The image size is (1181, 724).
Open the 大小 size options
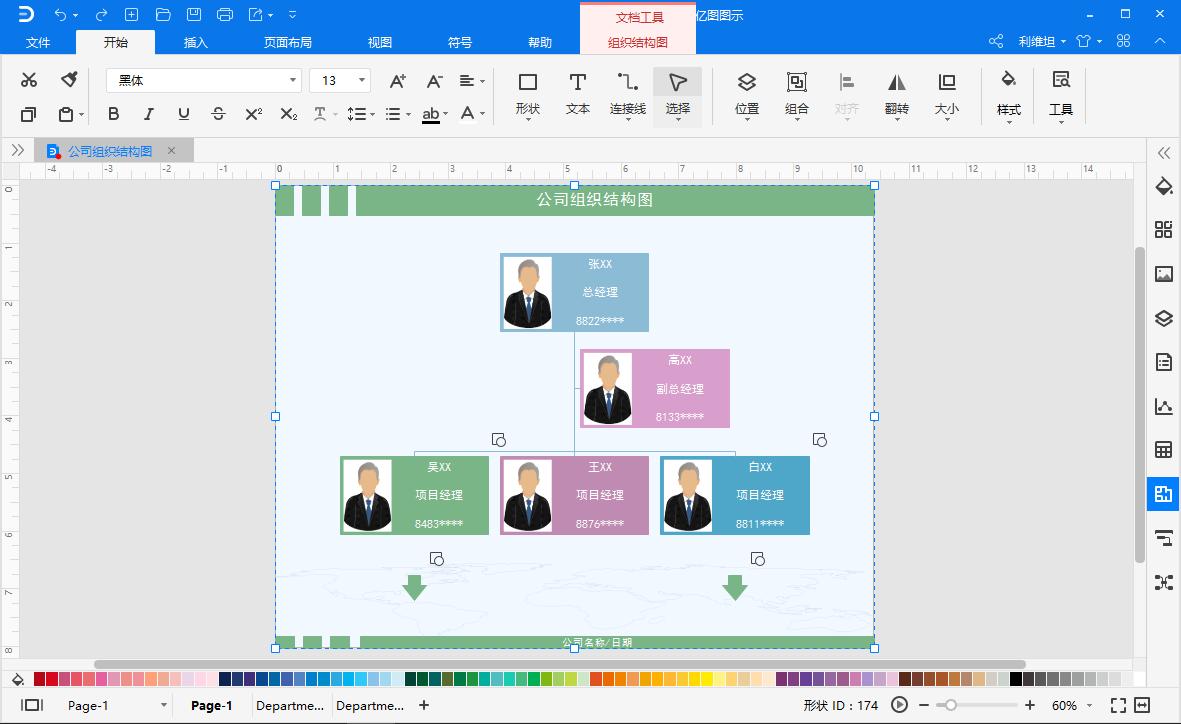tap(947, 96)
